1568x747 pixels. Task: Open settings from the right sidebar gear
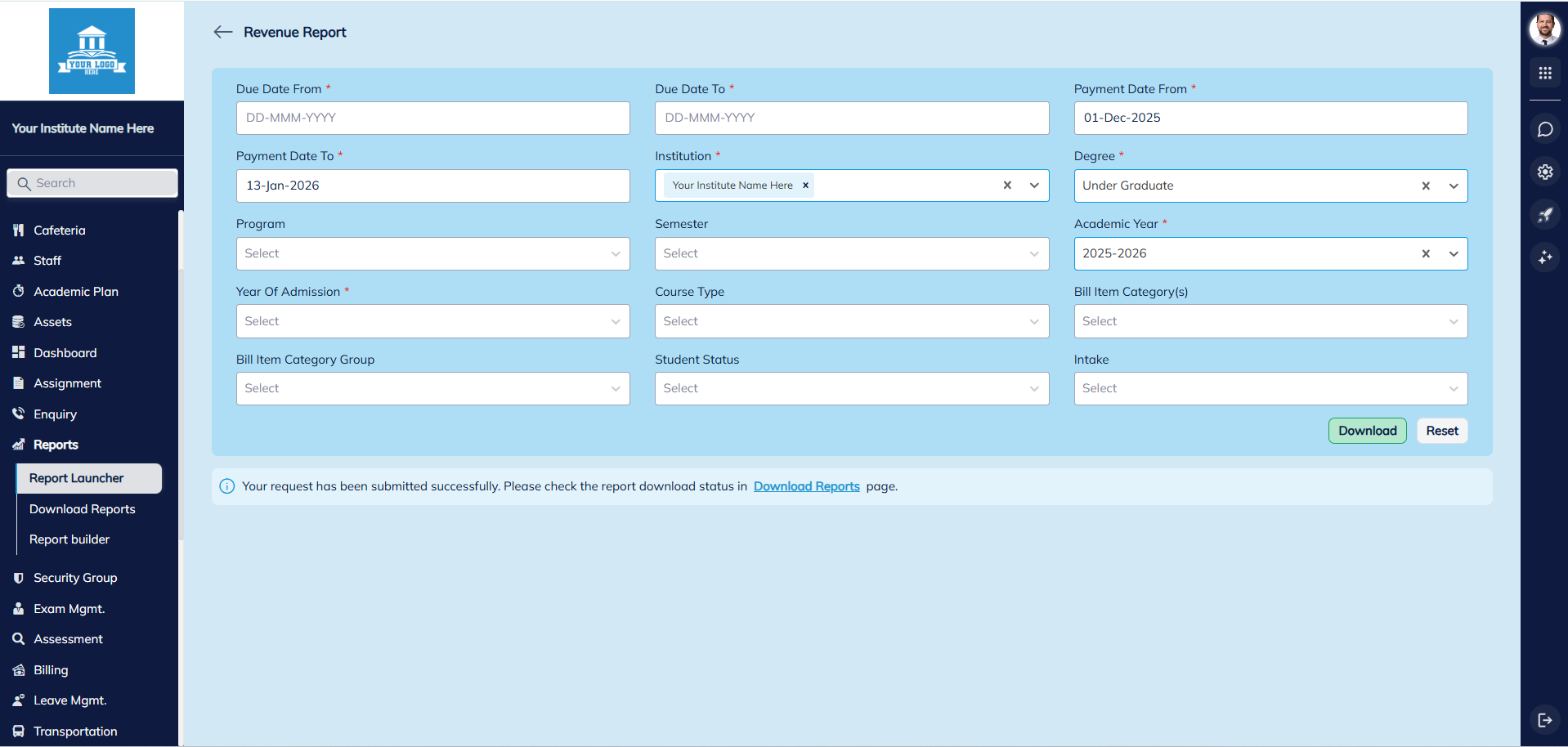tap(1545, 172)
